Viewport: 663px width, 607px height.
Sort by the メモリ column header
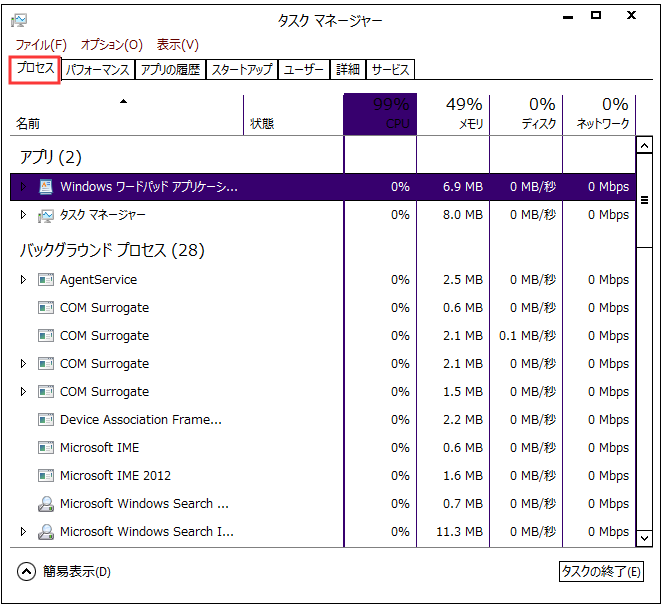(453, 115)
